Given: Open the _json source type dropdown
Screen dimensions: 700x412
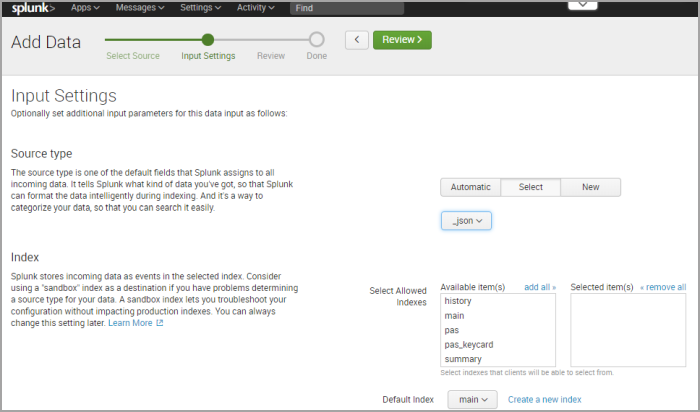Looking at the screenshot, I should pos(466,220).
